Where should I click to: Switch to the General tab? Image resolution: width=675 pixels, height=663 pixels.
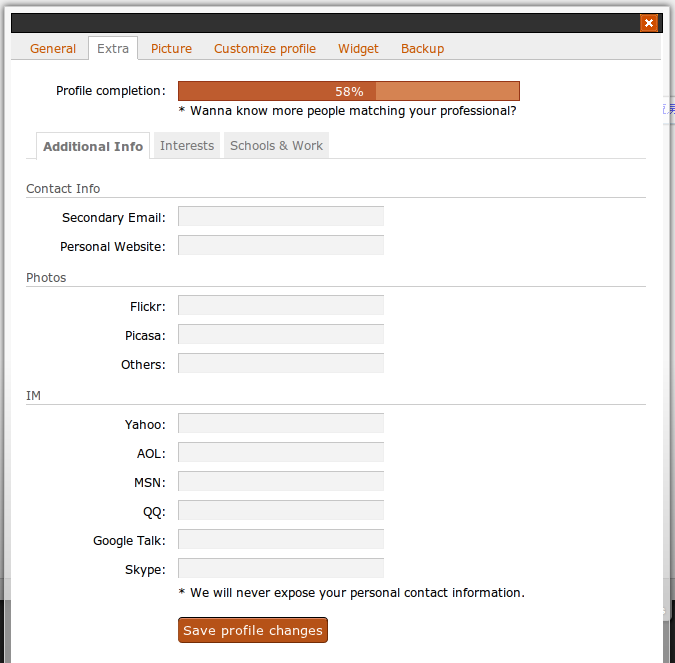(x=53, y=49)
